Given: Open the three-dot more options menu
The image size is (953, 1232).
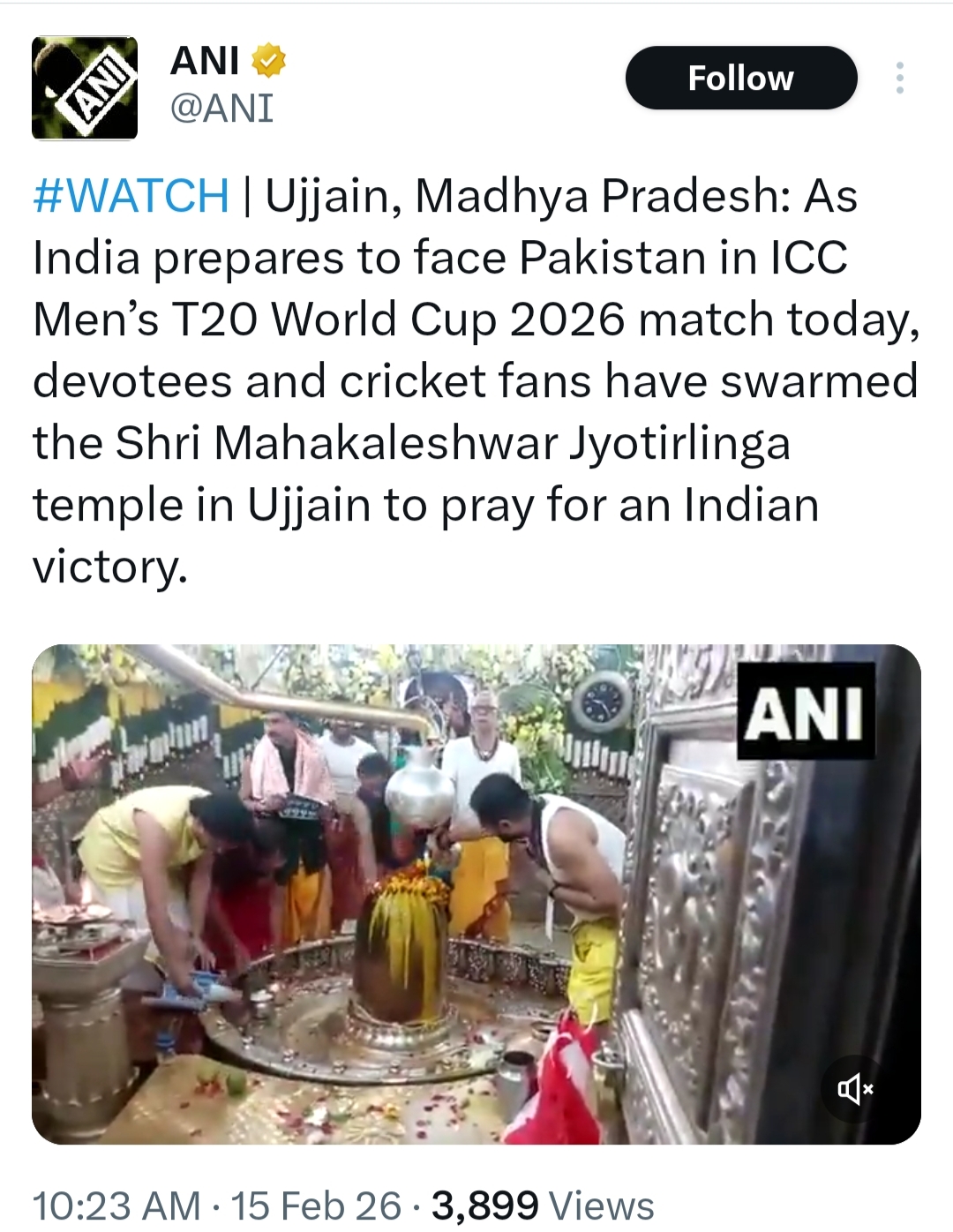Looking at the screenshot, I should point(899,79).
